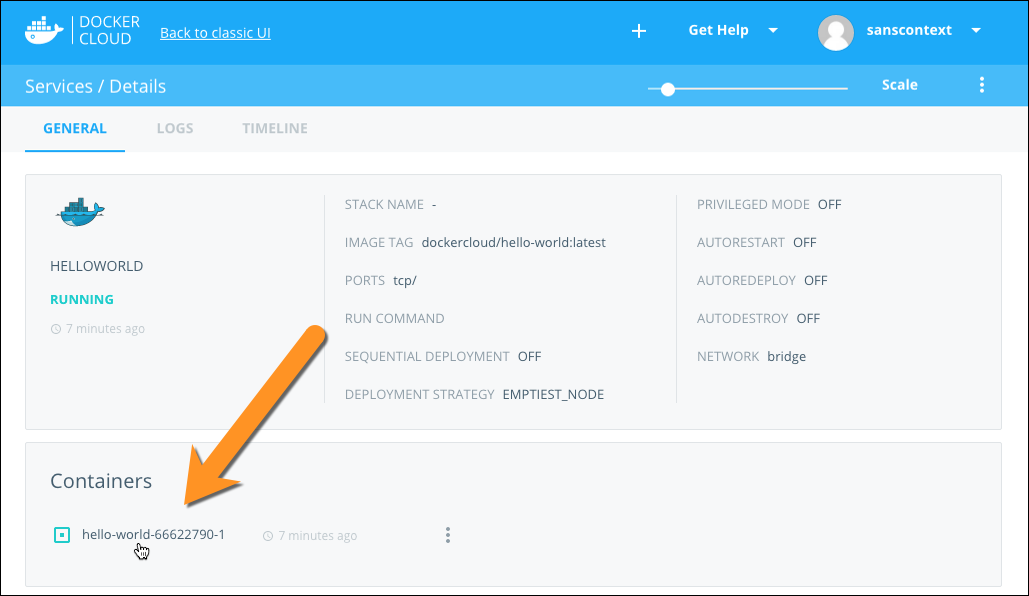Viewport: 1029px width, 596px height.
Task: Select the General tab
Action: (75, 128)
